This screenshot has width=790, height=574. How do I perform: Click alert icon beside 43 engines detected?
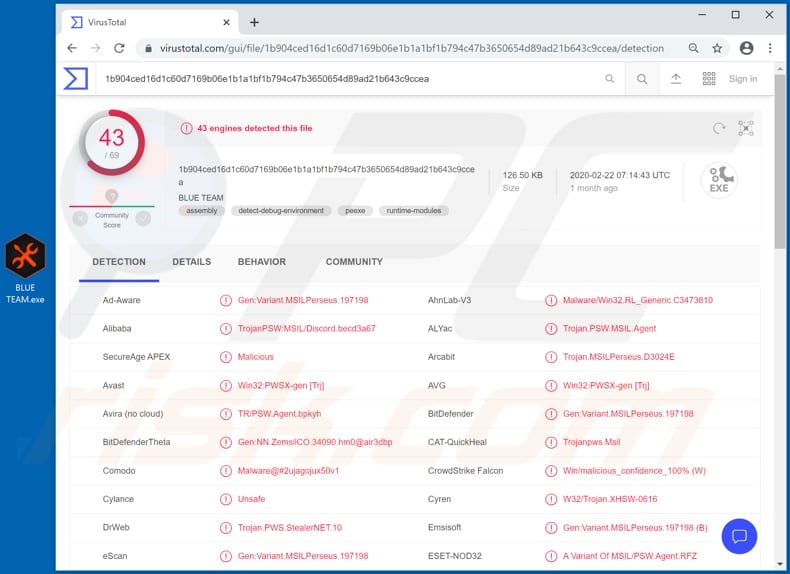click(x=186, y=129)
